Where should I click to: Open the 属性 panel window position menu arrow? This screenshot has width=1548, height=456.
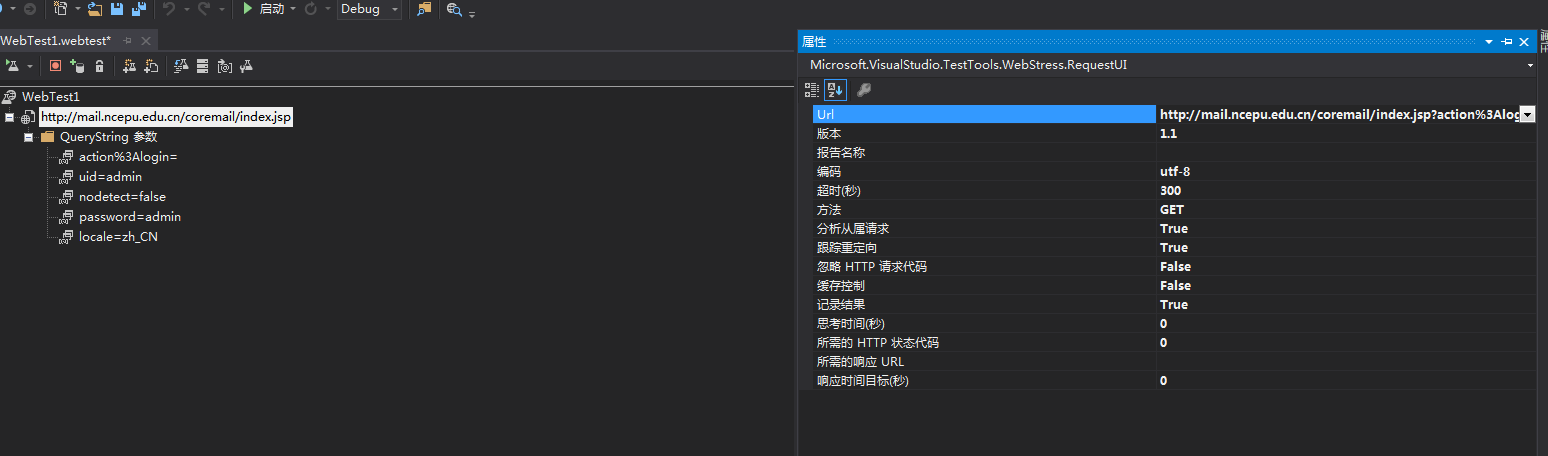coord(1489,42)
